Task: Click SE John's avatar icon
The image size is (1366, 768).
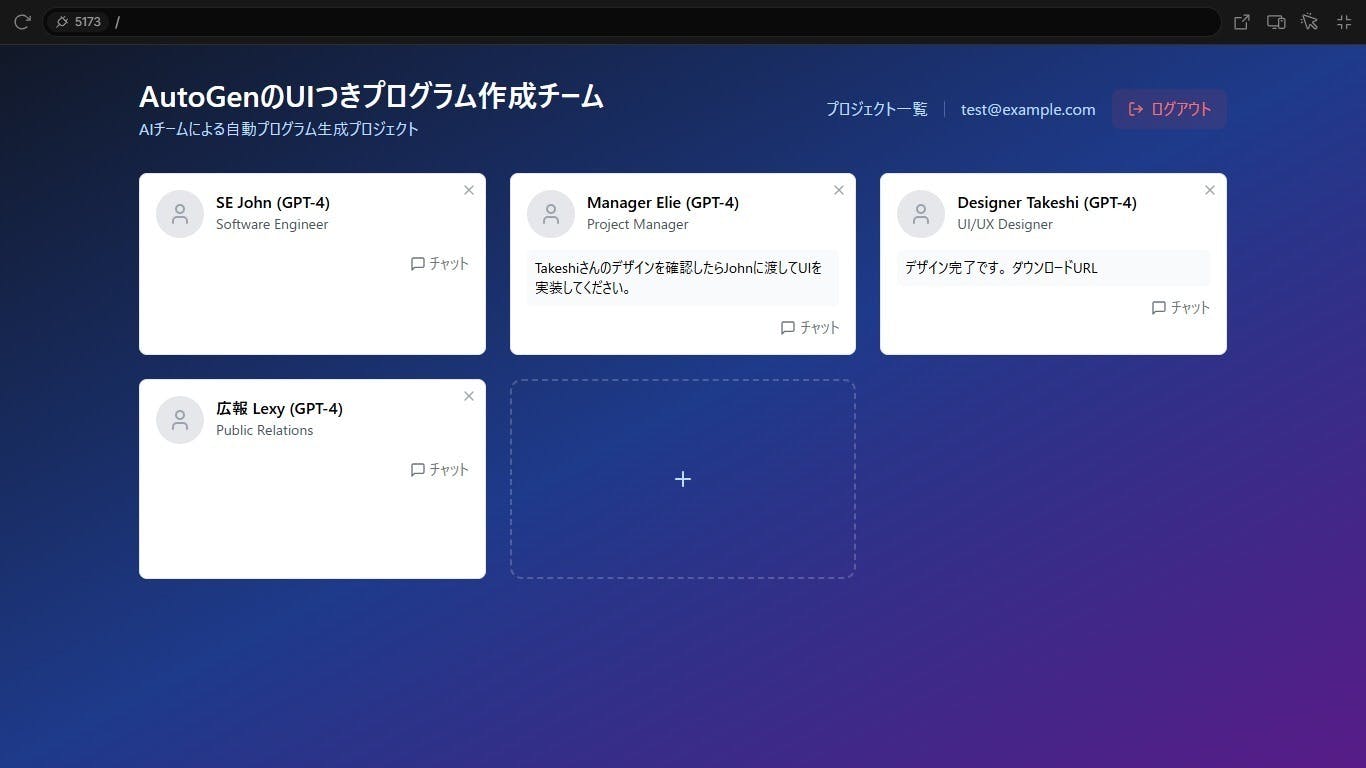Action: coord(179,213)
